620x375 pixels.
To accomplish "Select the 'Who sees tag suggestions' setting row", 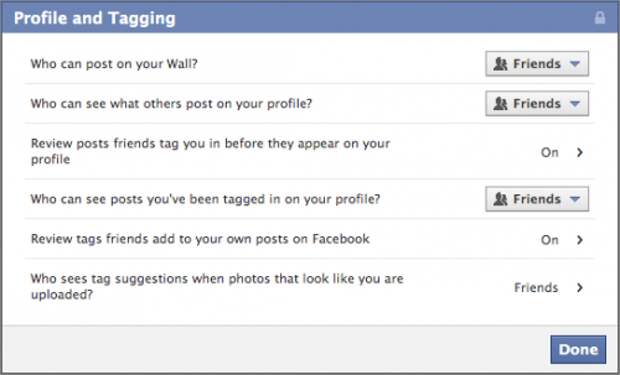I will pyautogui.click(x=309, y=287).
